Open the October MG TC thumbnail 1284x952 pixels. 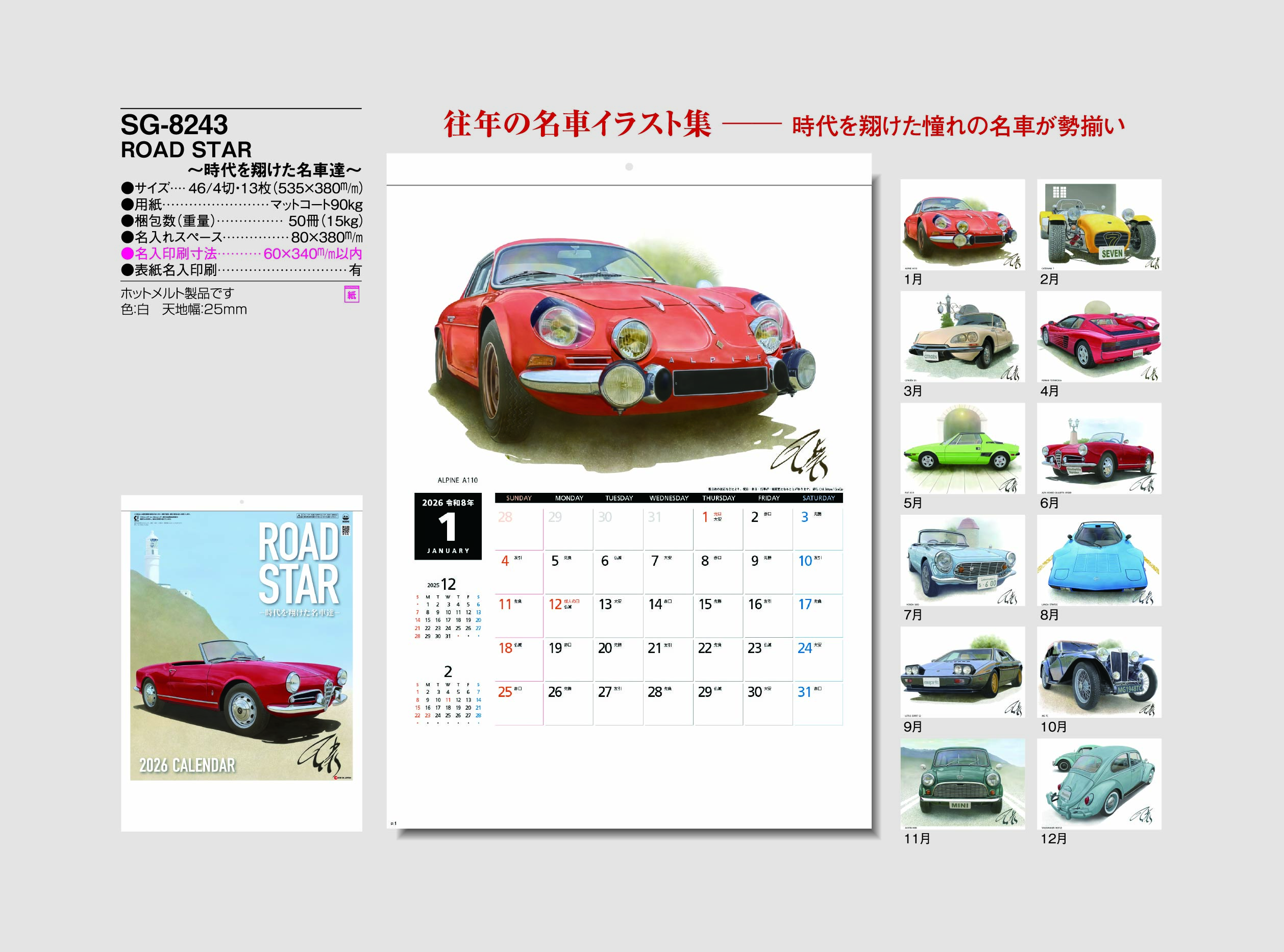1099,672
